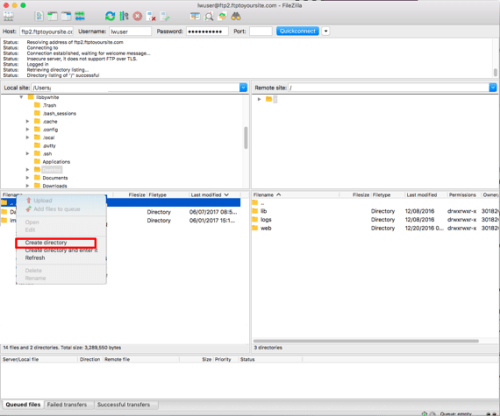Click the Password field

pos(207,31)
